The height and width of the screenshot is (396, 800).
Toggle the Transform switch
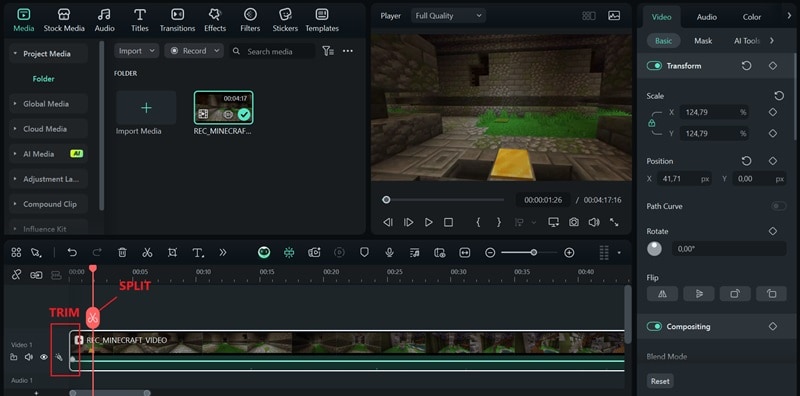pyautogui.click(x=654, y=66)
